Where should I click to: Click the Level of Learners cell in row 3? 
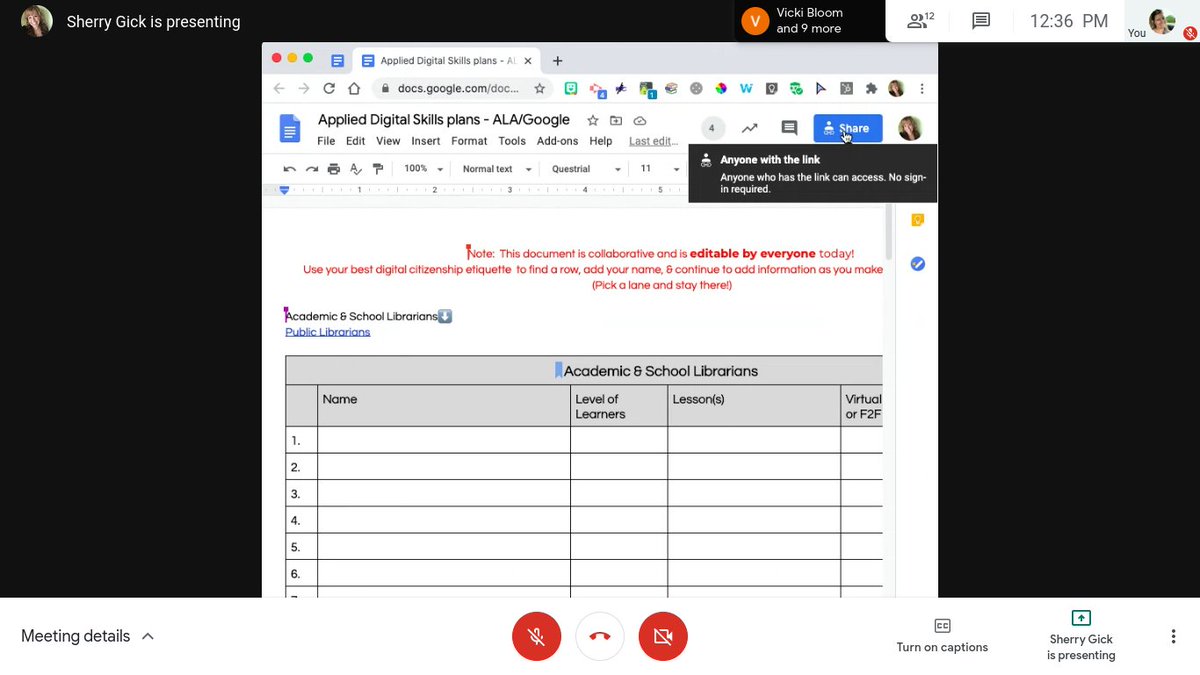pos(619,494)
